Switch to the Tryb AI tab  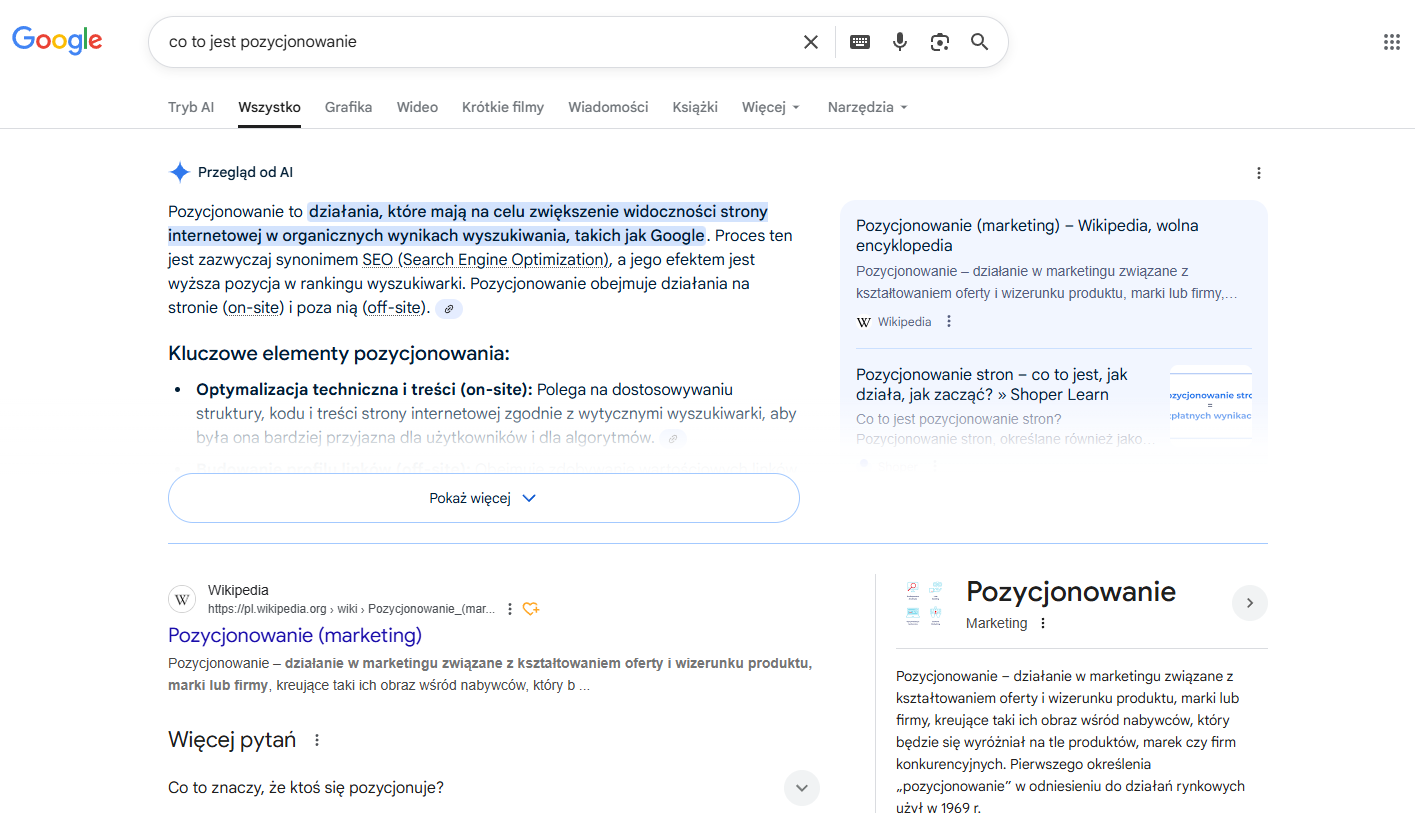point(191,107)
